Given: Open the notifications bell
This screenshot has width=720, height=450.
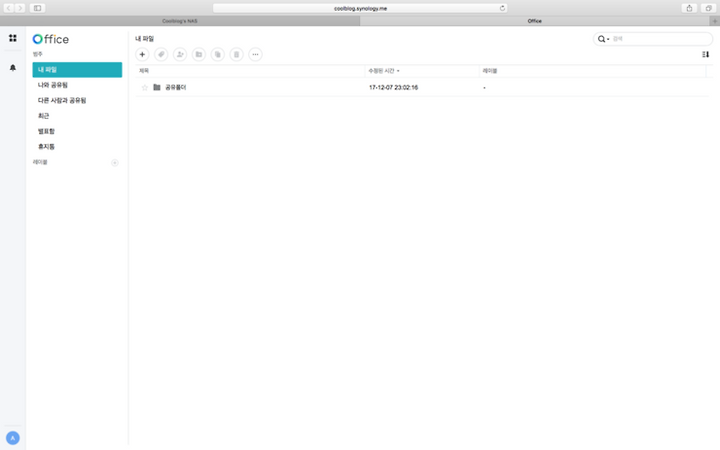Looking at the screenshot, I should [13, 68].
